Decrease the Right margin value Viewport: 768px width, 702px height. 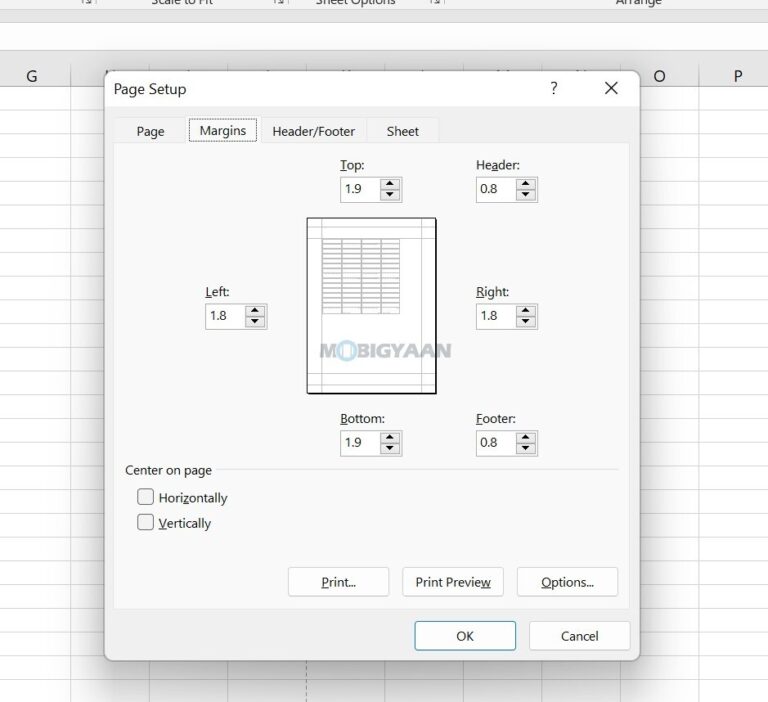(x=526, y=321)
